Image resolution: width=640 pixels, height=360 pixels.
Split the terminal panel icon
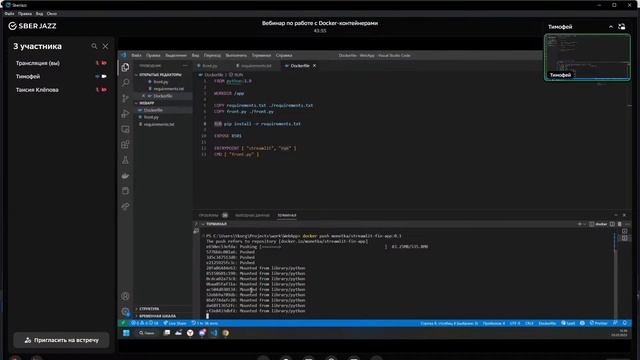point(612,224)
